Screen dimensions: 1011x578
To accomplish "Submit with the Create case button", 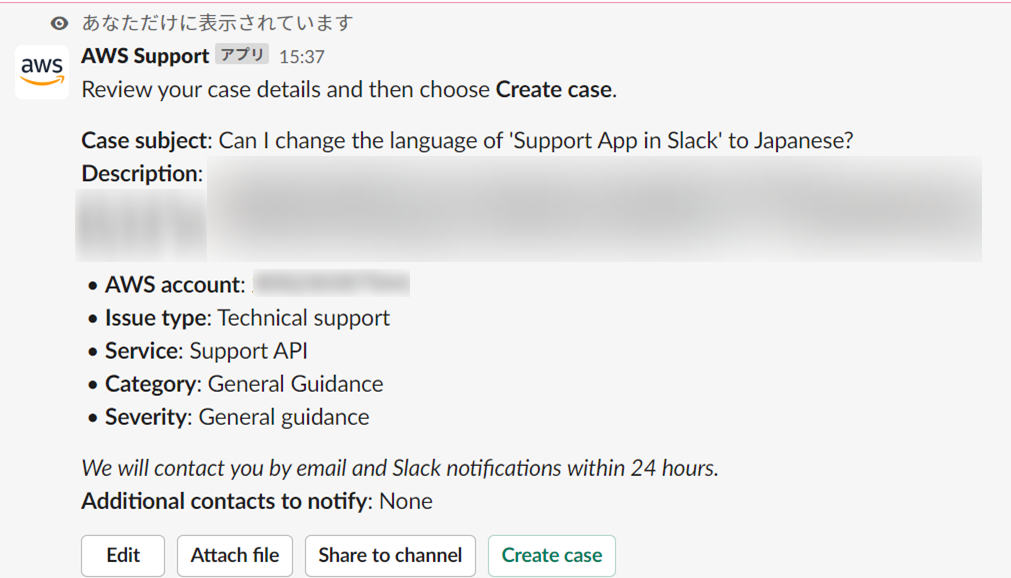I will point(552,555).
